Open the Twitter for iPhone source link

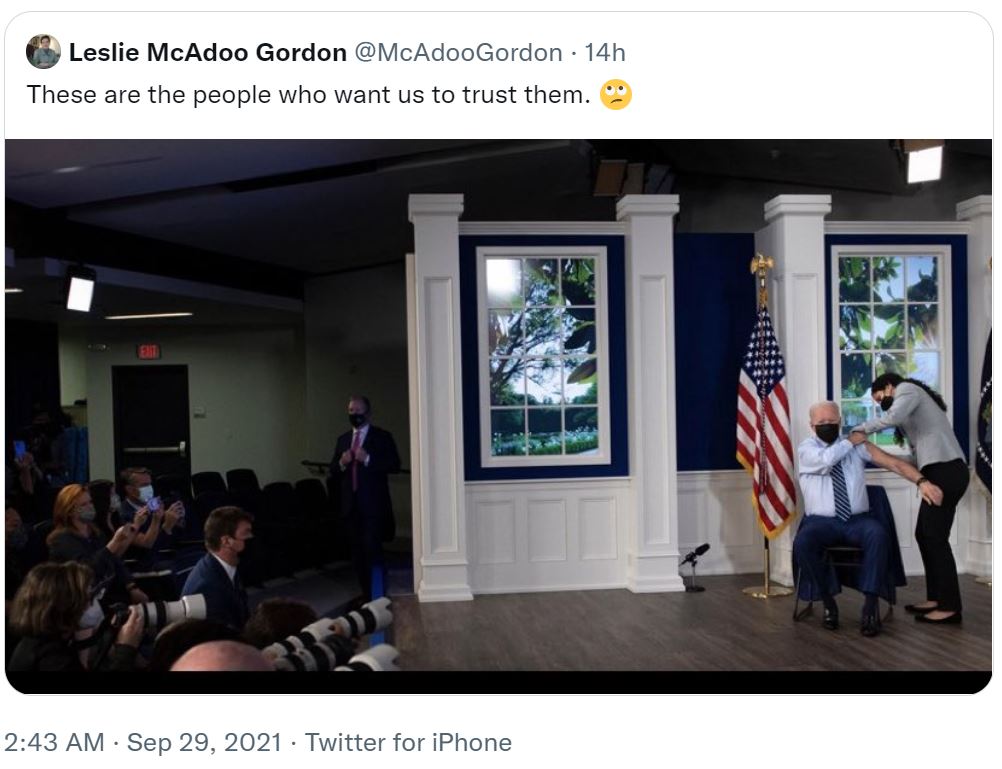(408, 743)
